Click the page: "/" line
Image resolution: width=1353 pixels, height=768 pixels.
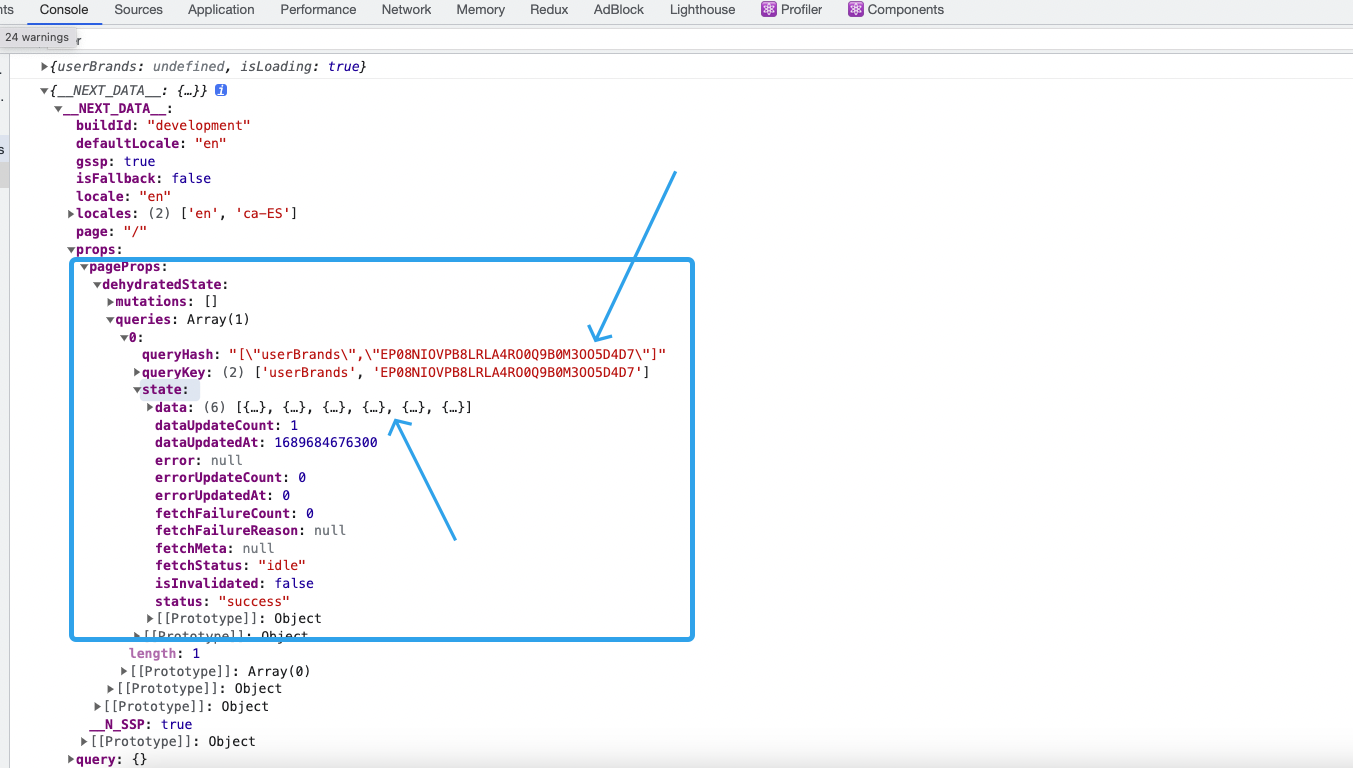pos(111,231)
